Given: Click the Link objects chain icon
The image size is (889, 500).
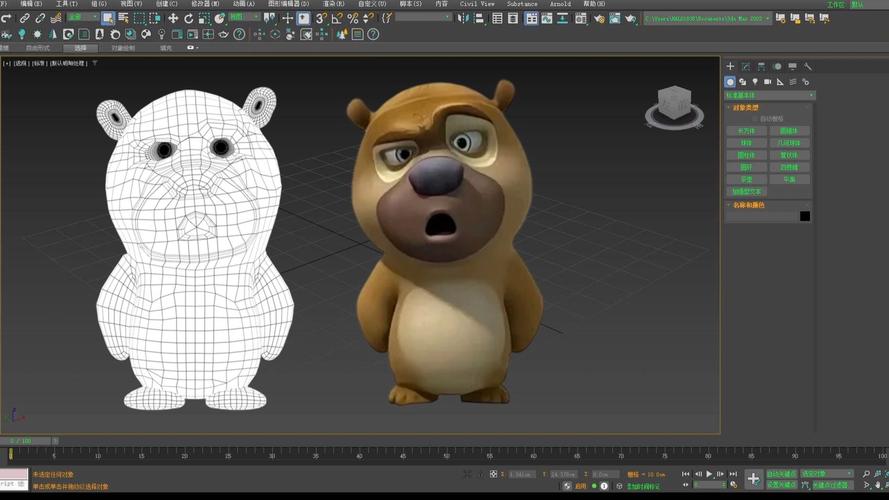Looking at the screenshot, I should tap(24, 19).
